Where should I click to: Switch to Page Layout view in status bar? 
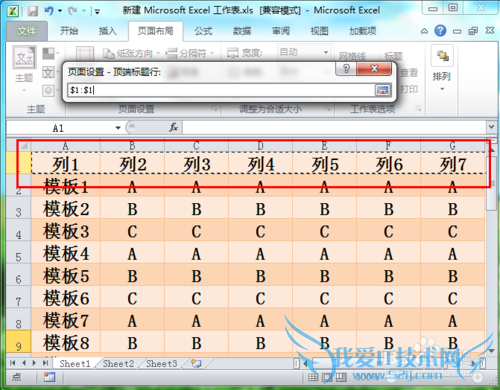click(327, 377)
